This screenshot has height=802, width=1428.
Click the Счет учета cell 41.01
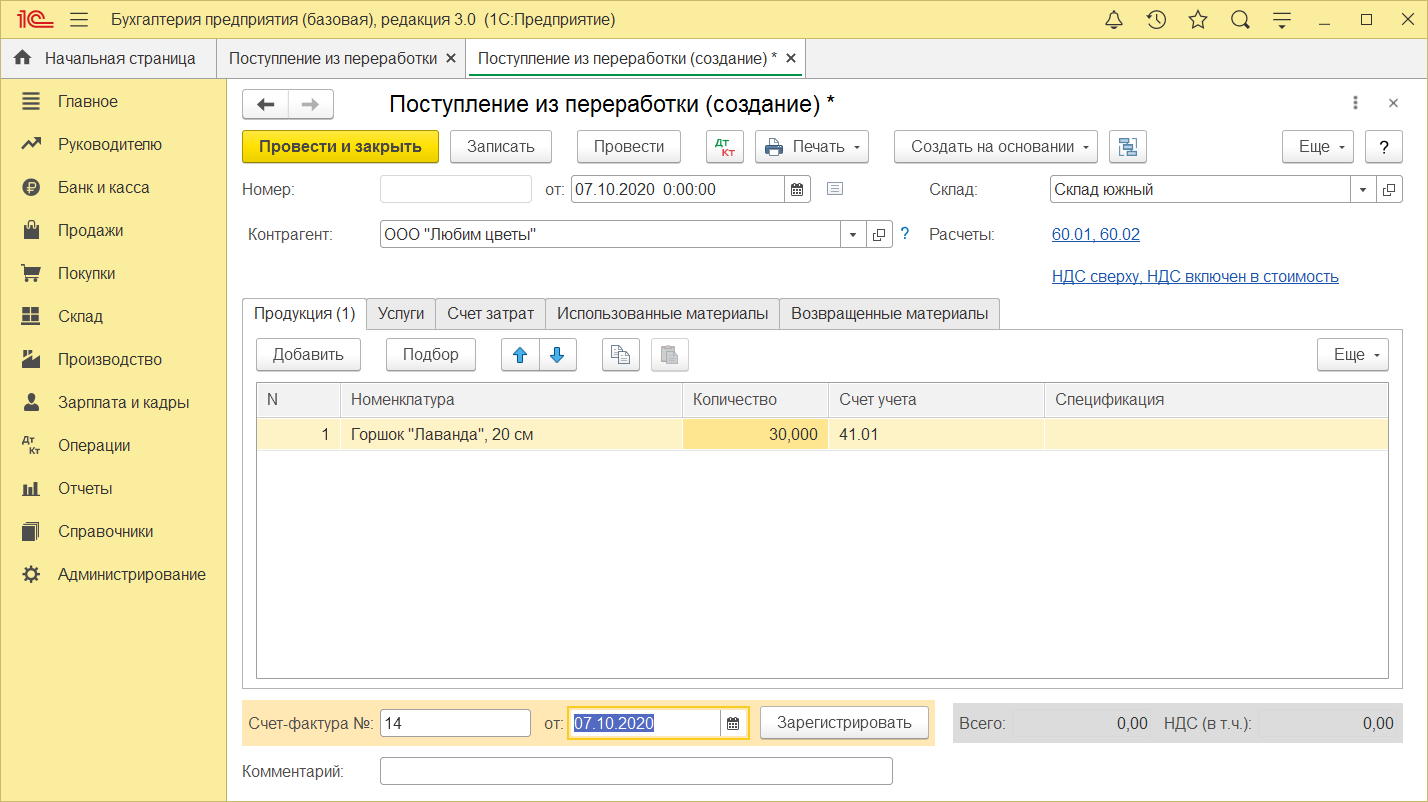coord(936,435)
